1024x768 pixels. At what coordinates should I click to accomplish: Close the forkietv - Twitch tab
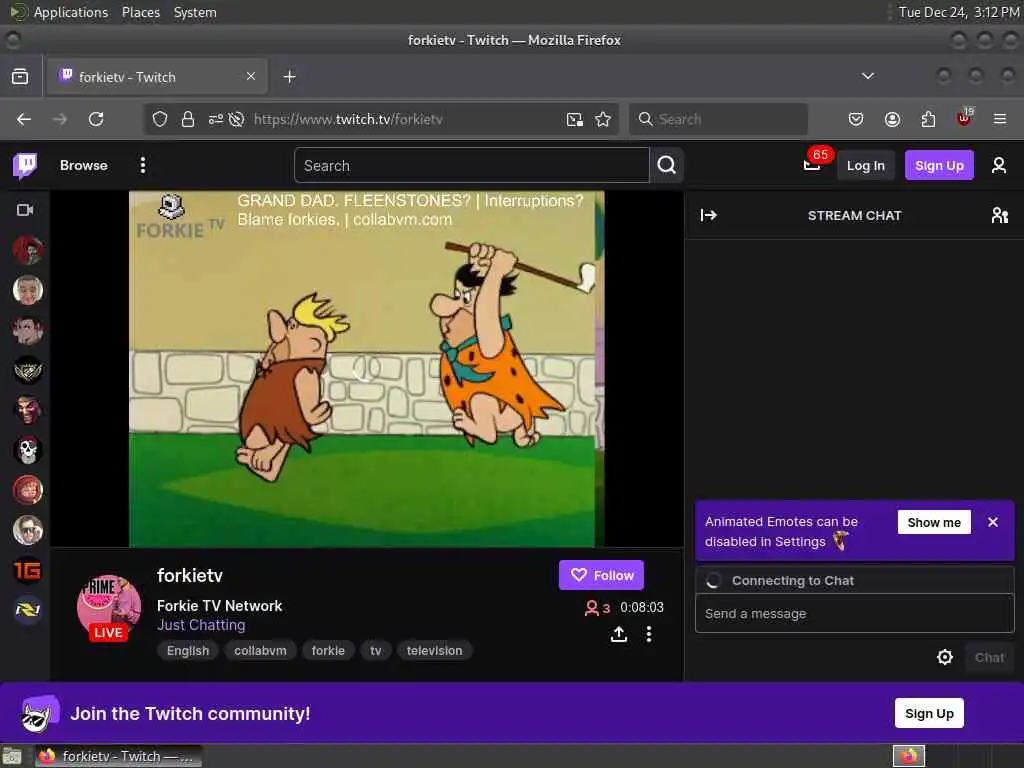251,76
